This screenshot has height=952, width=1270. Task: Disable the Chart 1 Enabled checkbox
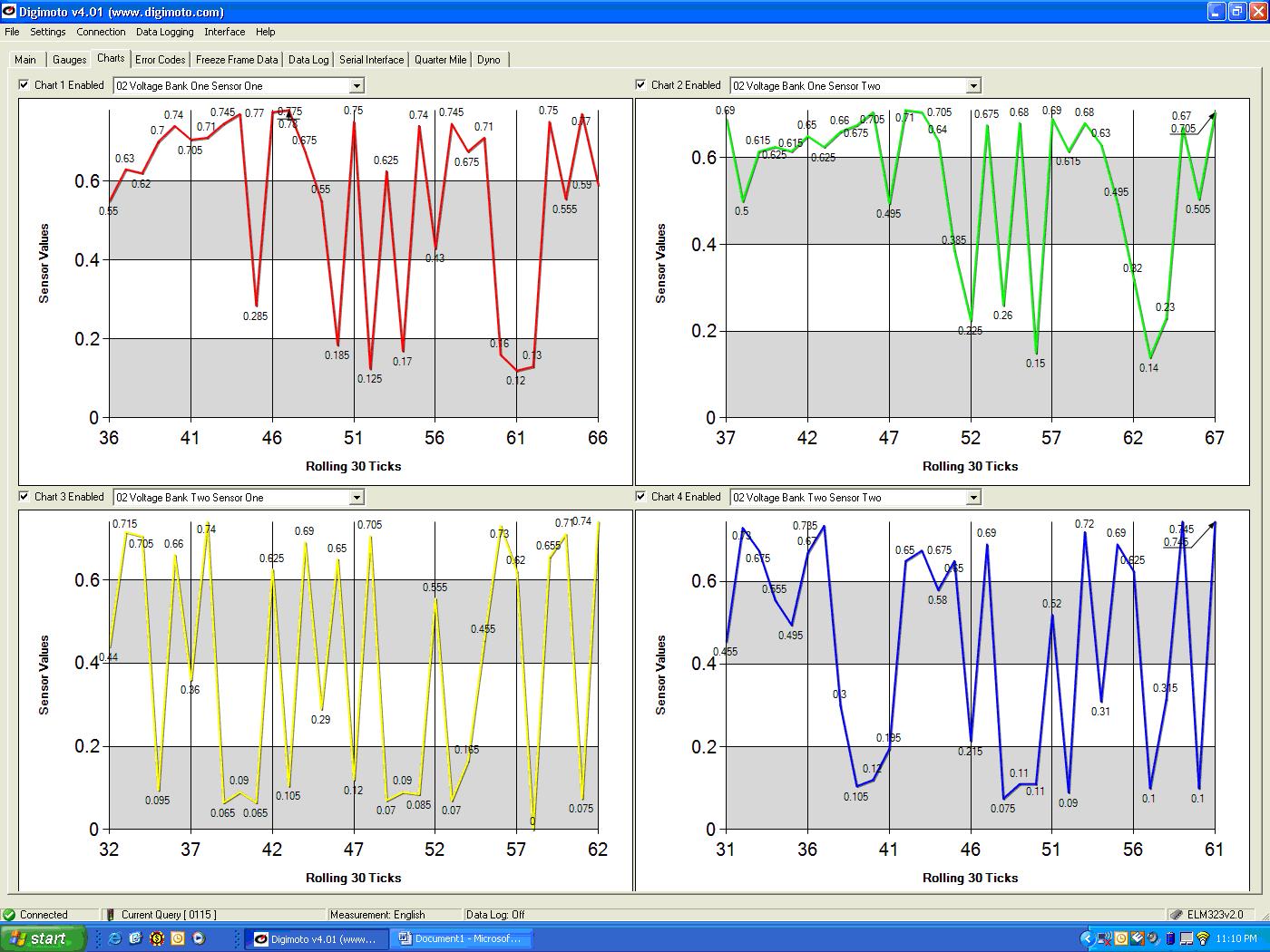(24, 85)
